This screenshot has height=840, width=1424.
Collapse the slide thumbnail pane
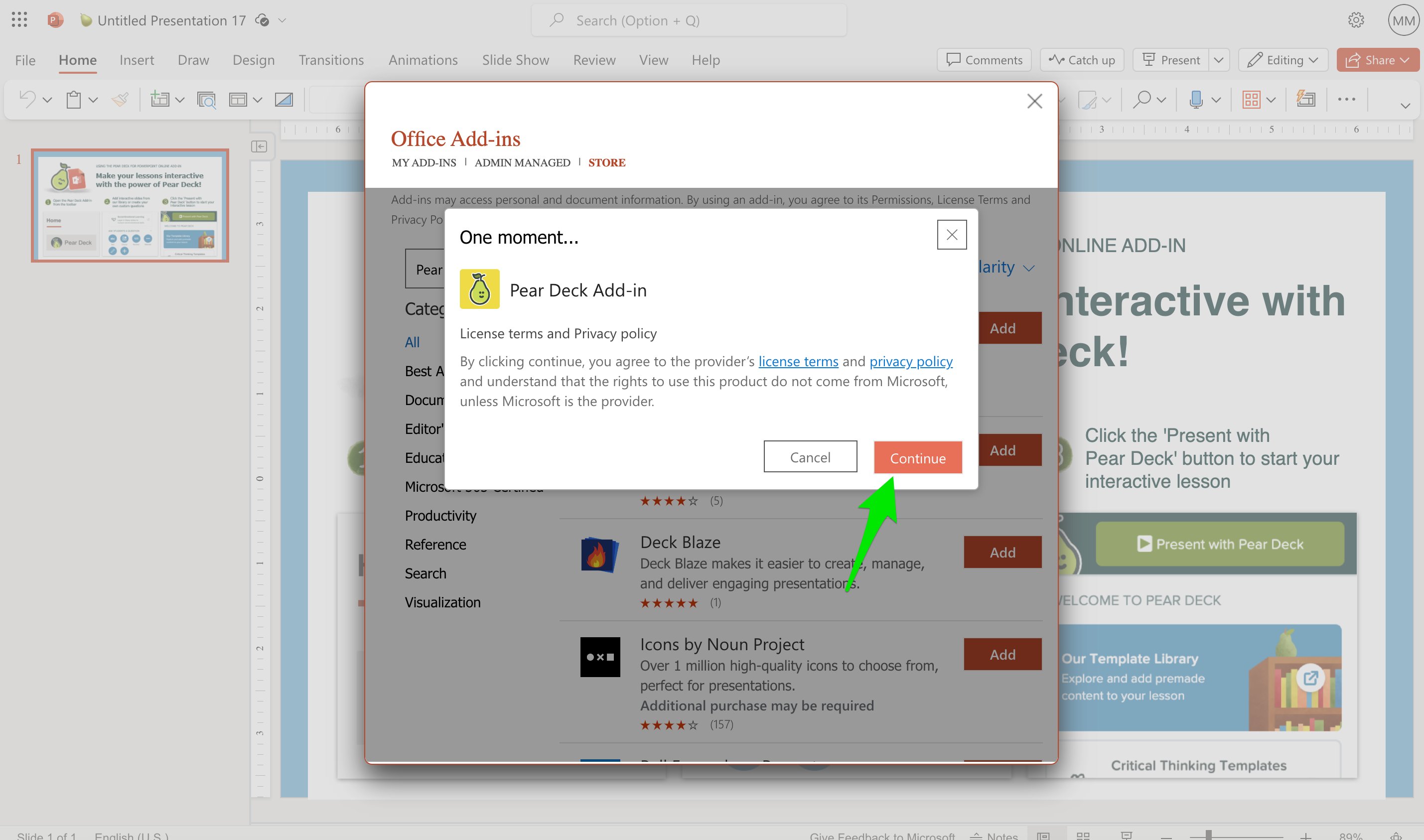point(259,146)
